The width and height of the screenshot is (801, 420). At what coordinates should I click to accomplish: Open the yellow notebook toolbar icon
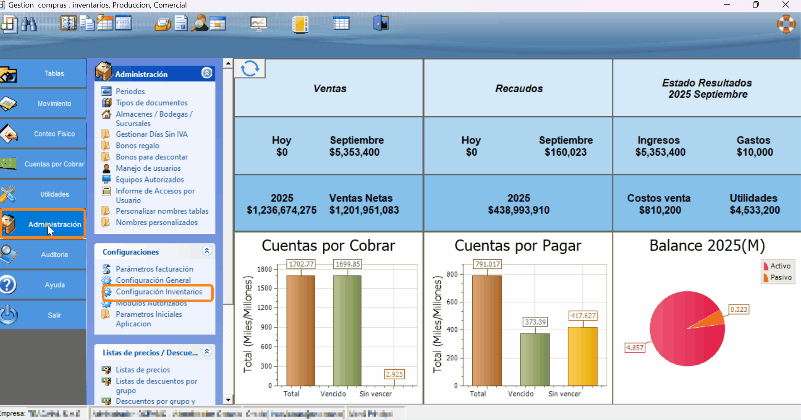300,23
